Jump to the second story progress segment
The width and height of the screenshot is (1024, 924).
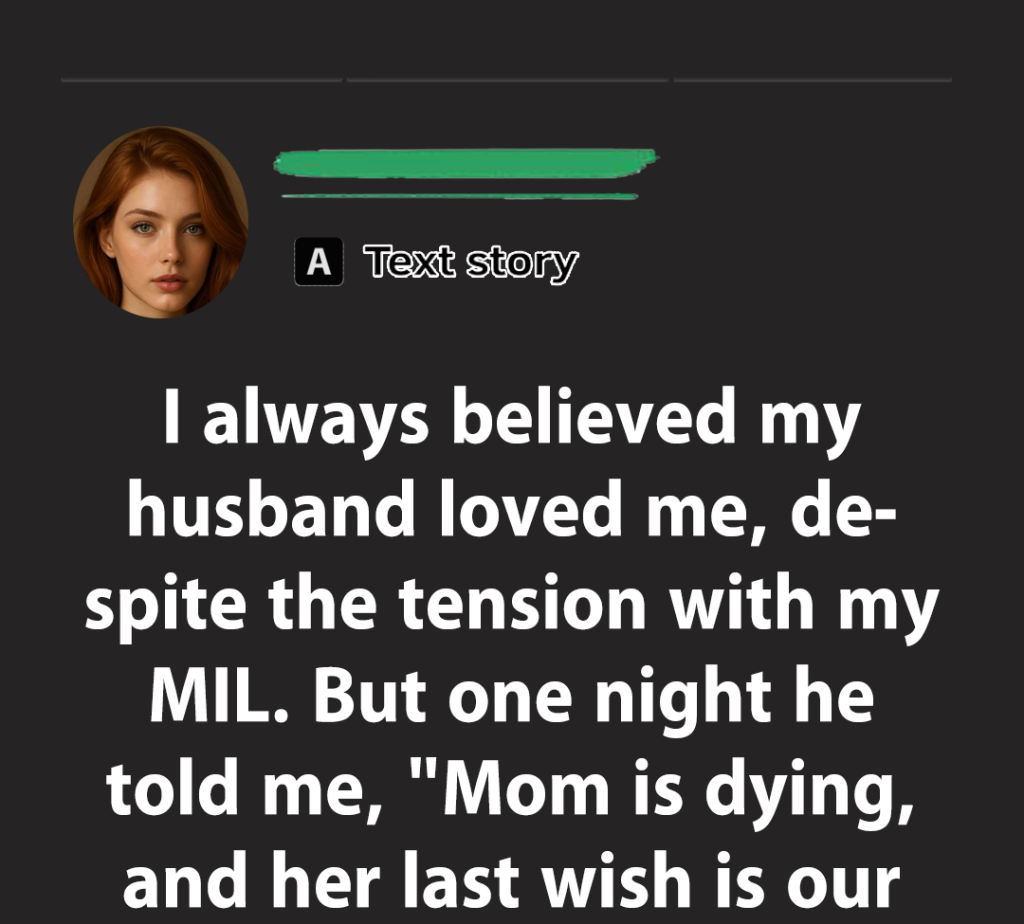pyautogui.click(x=507, y=80)
